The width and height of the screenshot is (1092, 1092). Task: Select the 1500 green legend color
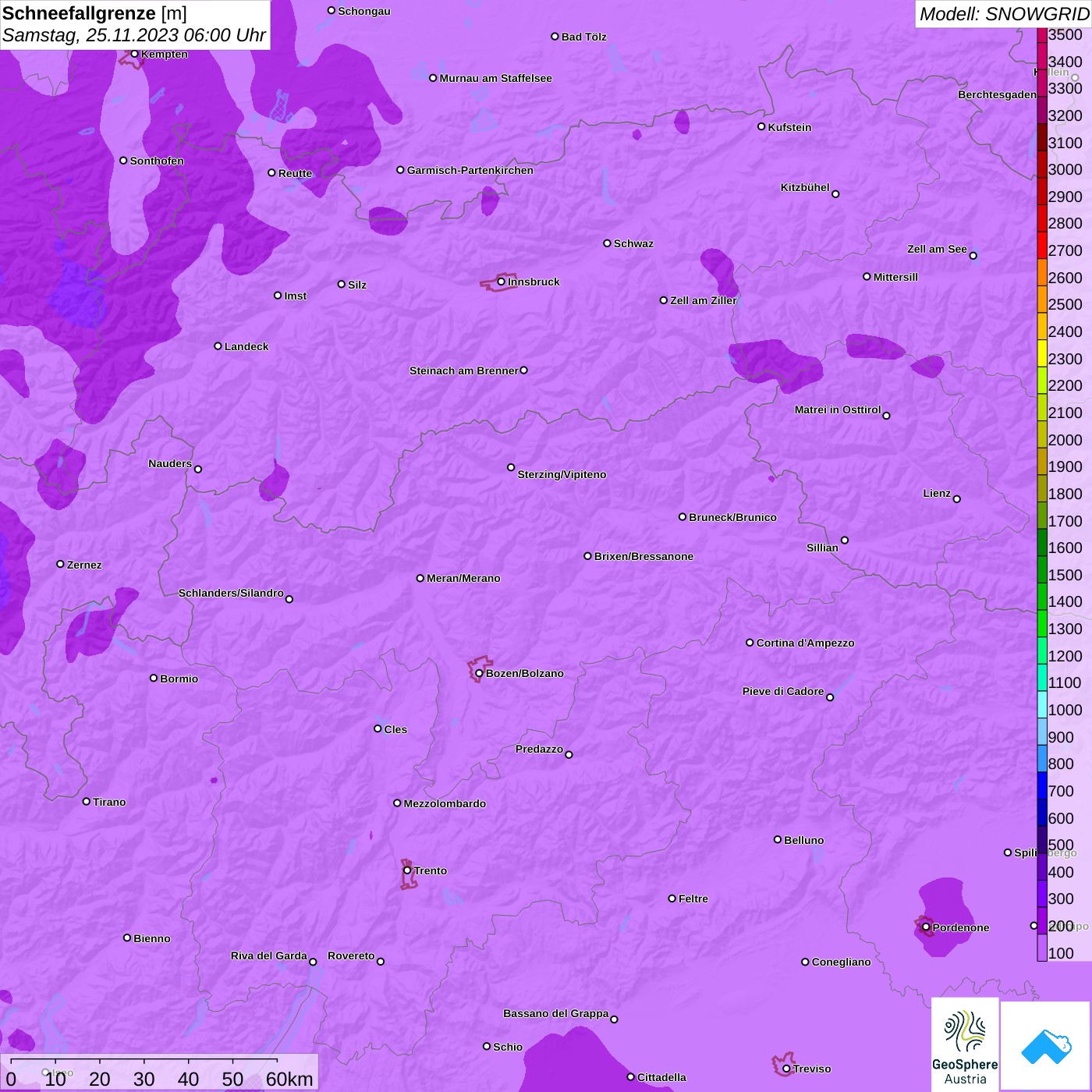click(1042, 569)
